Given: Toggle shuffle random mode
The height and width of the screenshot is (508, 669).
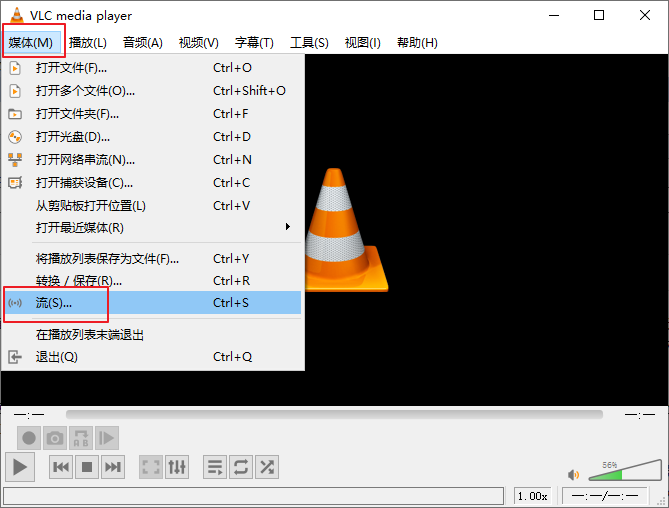Looking at the screenshot, I should [x=267, y=467].
